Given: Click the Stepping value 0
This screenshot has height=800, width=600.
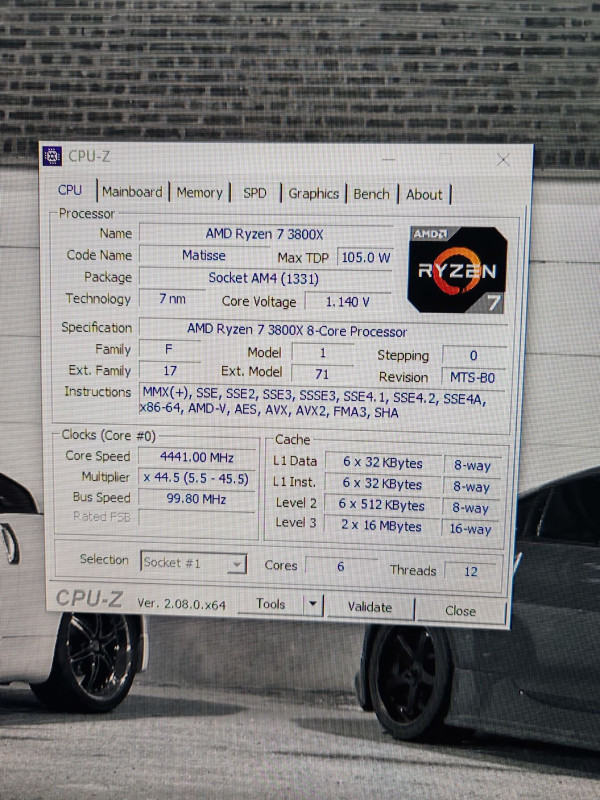Looking at the screenshot, I should click(x=473, y=356).
